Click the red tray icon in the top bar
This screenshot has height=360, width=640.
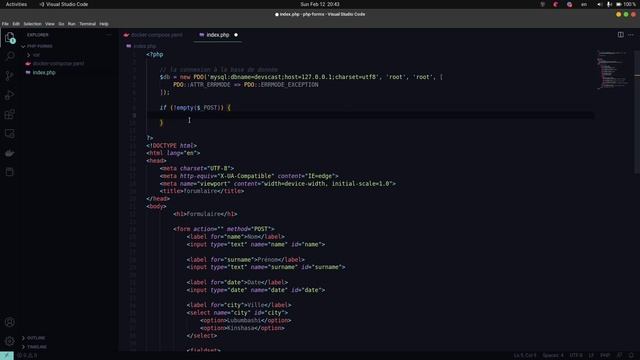click(556, 4)
